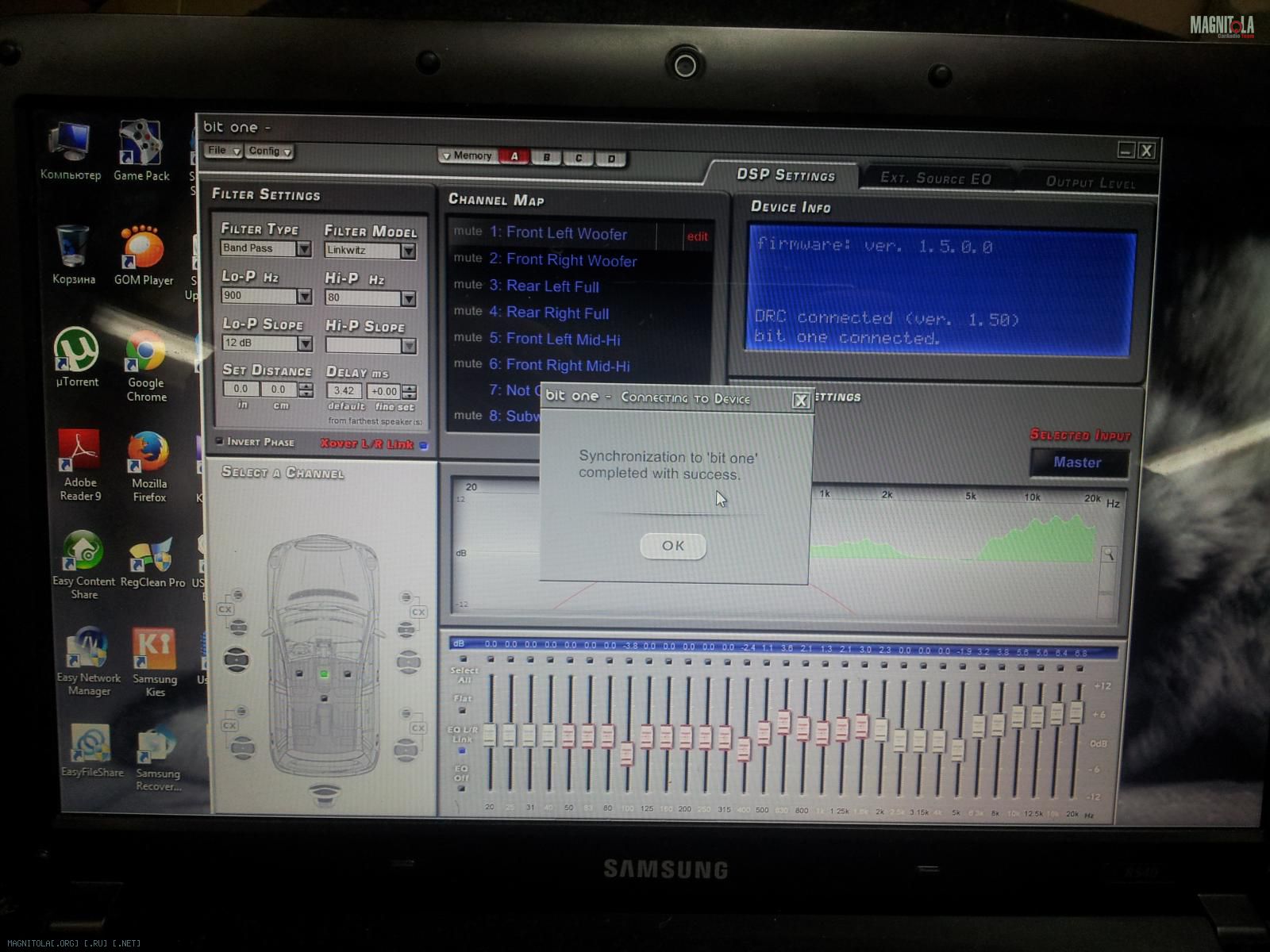Viewport: 1270px width, 952px height.
Task: Open the File menu dropdown
Action: (223, 150)
